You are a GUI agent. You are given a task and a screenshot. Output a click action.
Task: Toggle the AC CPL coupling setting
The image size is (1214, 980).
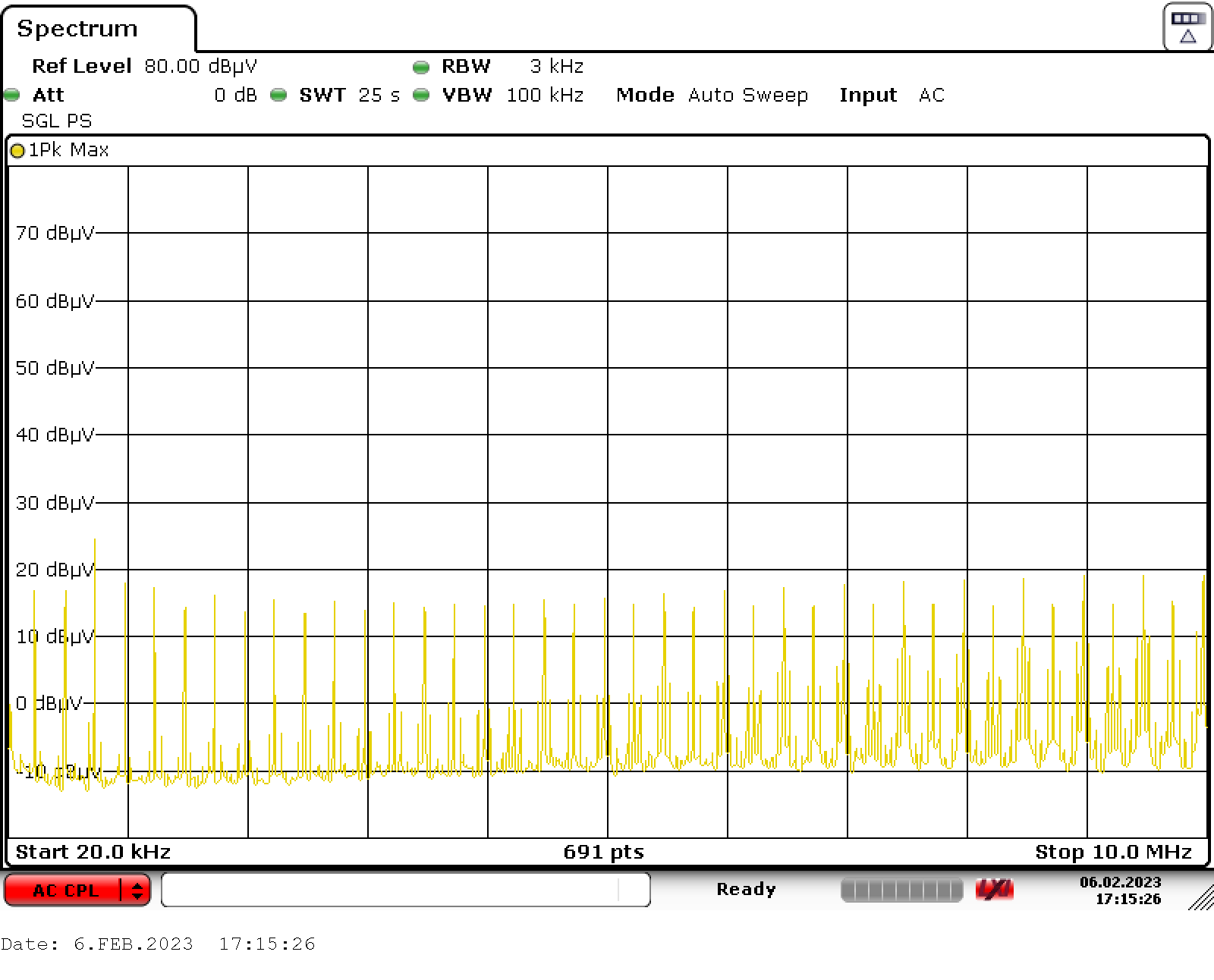pos(64,890)
